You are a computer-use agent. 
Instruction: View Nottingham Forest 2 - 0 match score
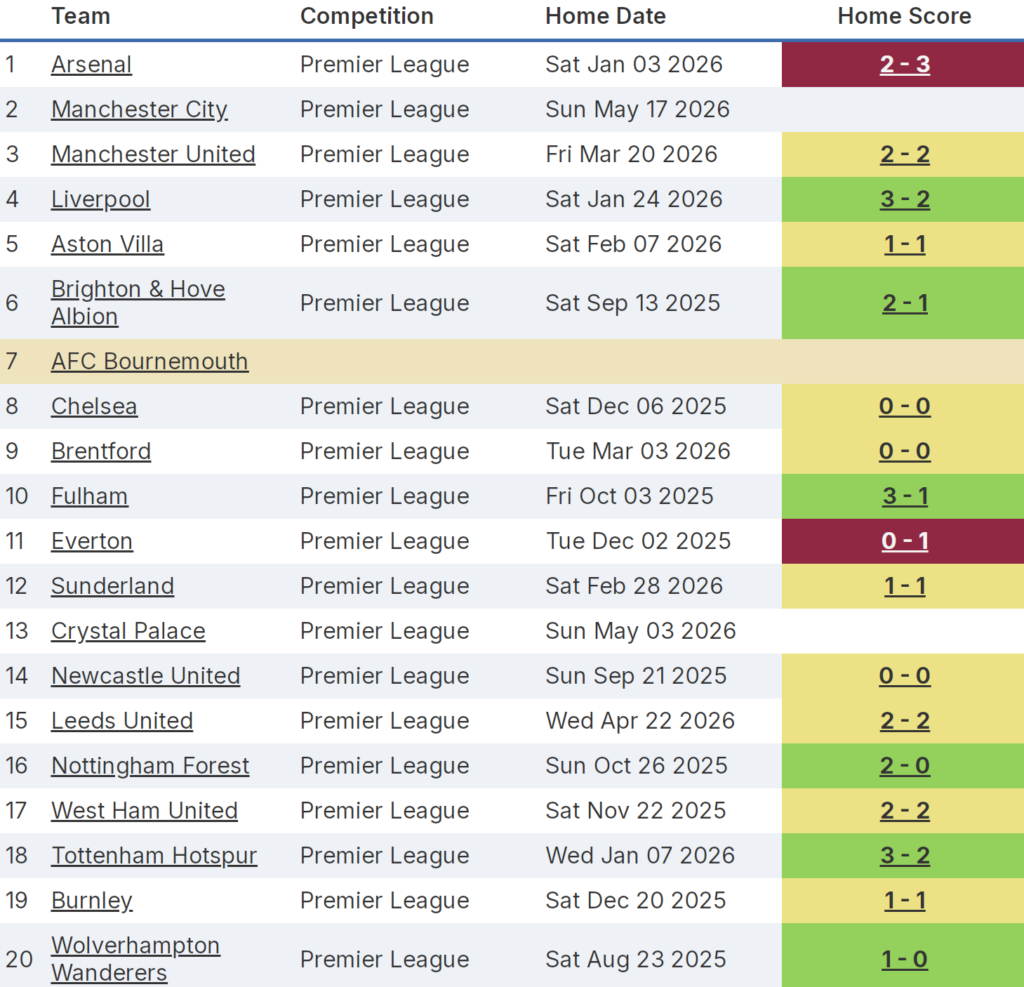pos(905,767)
